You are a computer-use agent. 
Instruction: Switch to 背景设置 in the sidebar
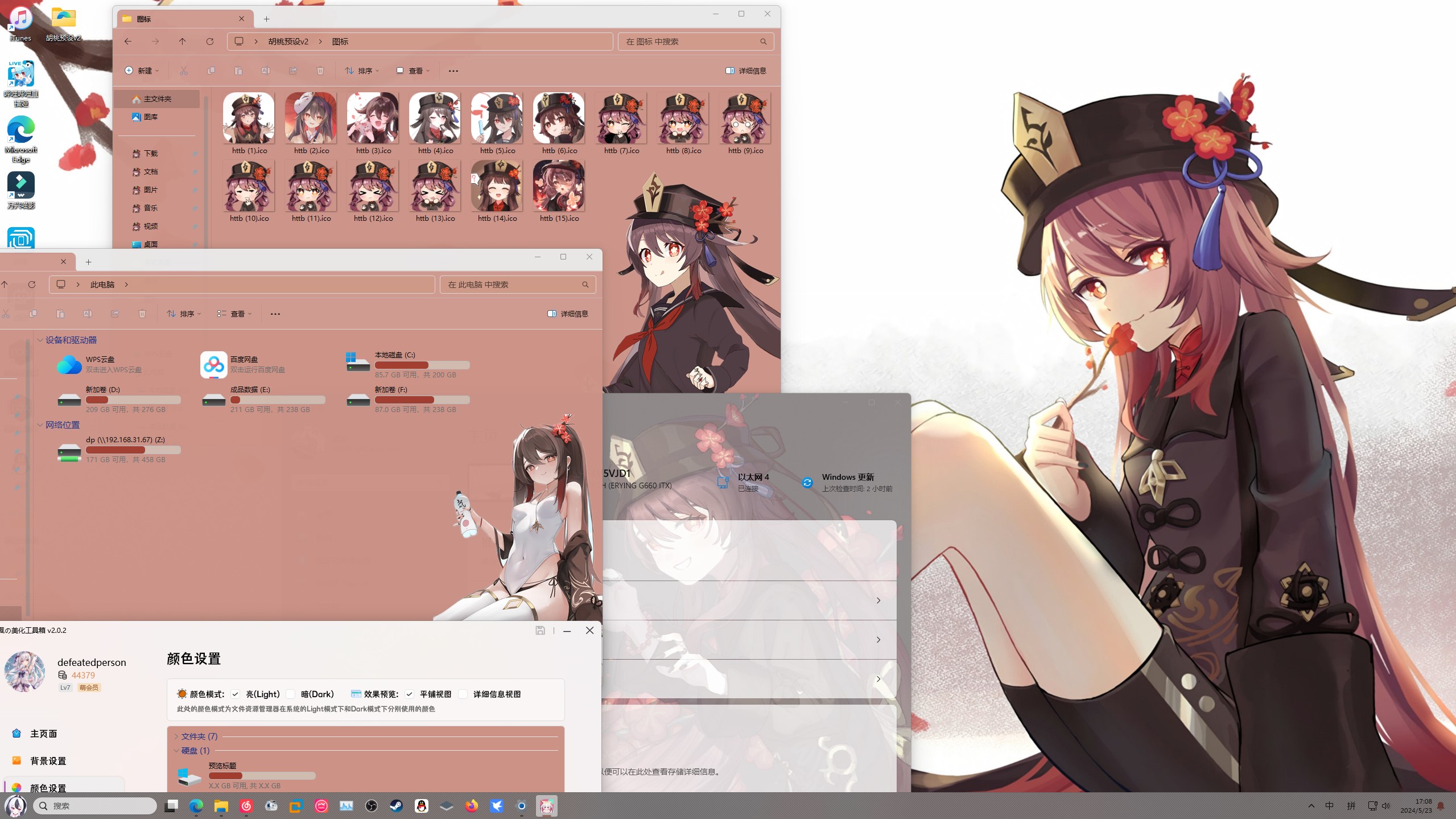48,761
